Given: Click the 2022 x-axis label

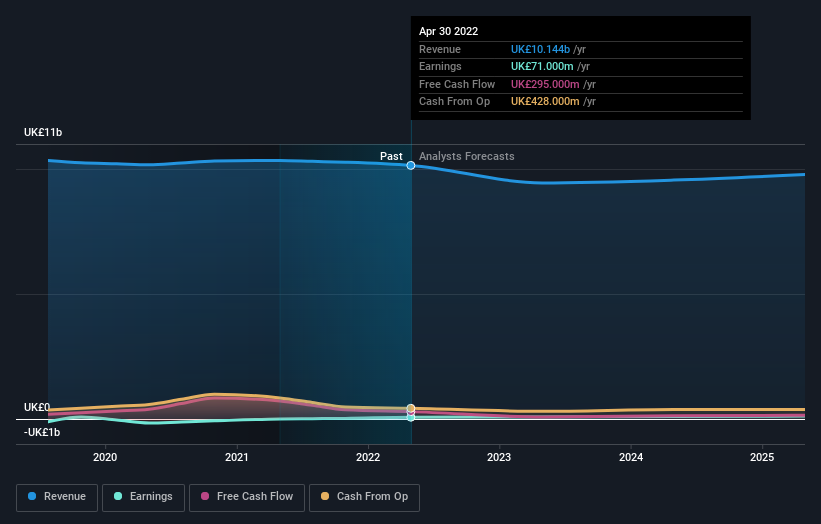Looking at the screenshot, I should pos(368,457).
